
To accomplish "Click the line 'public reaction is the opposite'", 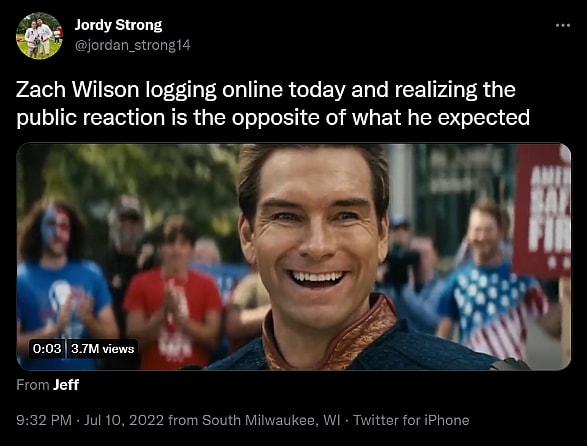I will [273, 118].
